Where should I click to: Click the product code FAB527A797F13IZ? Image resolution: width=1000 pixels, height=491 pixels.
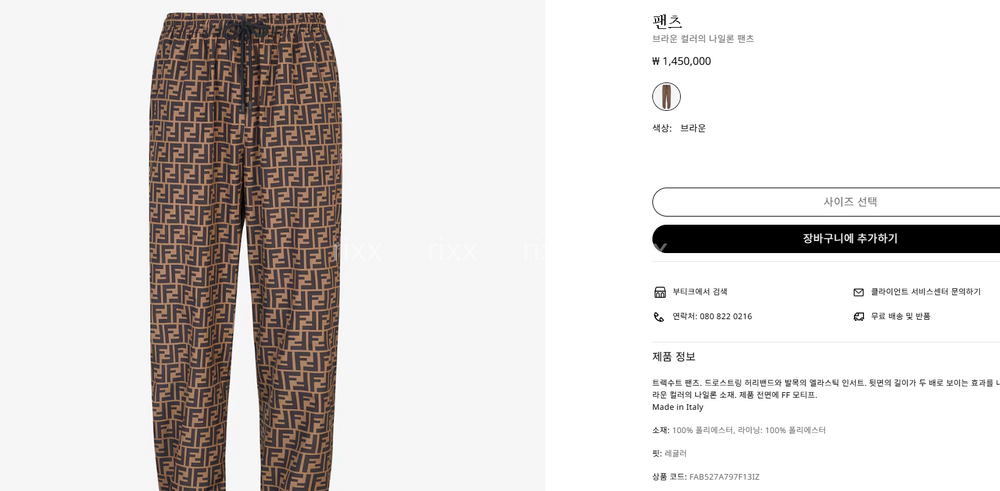[x=724, y=477]
